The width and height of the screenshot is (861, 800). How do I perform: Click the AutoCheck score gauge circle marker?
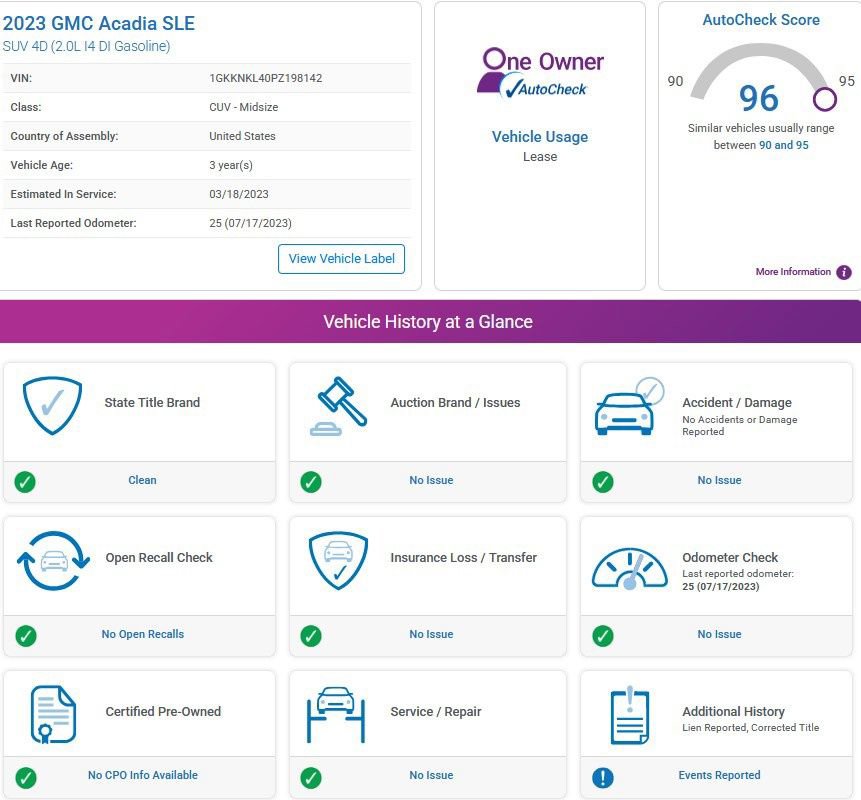click(x=825, y=99)
